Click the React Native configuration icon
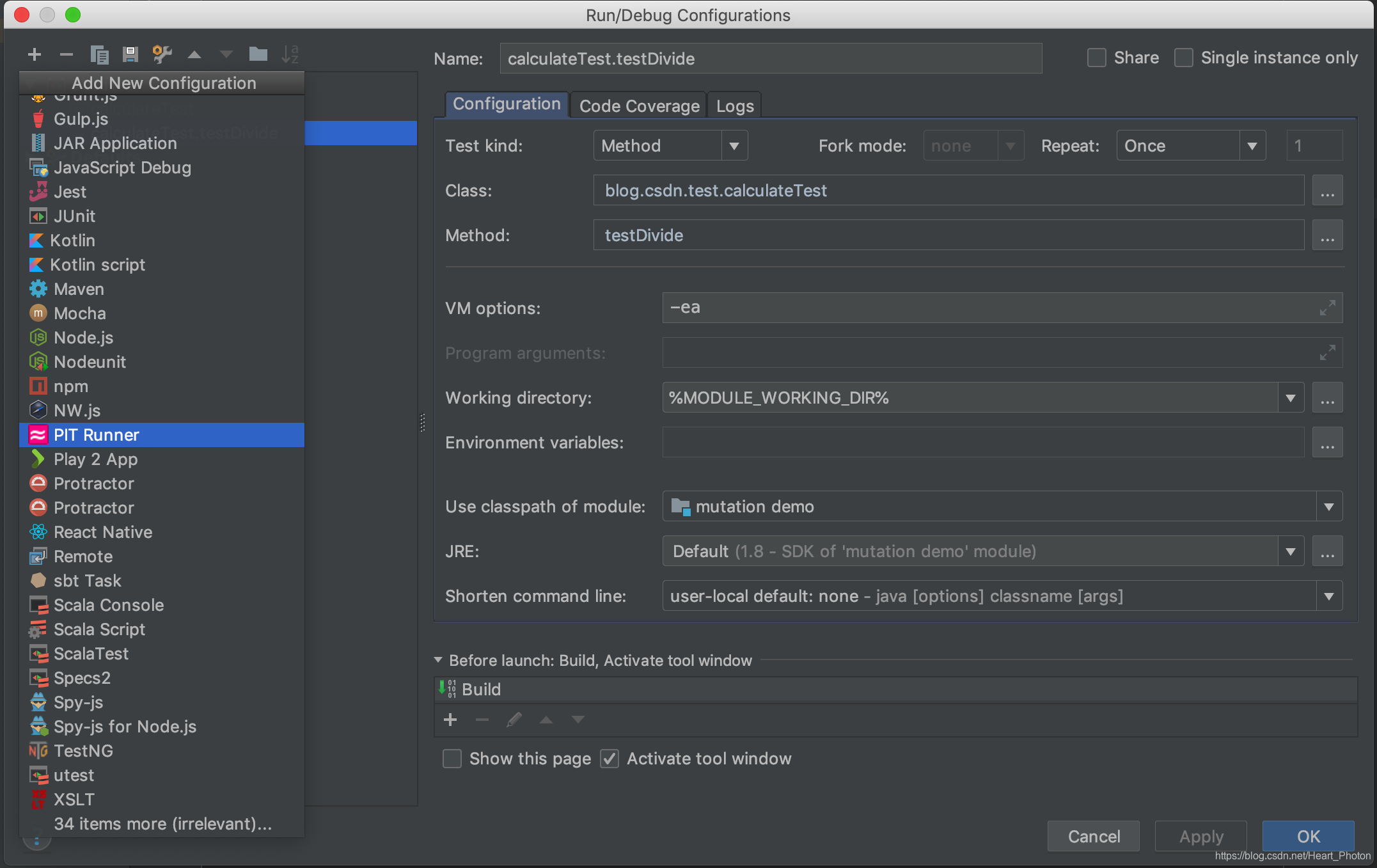This screenshot has width=1377, height=868. (x=37, y=532)
